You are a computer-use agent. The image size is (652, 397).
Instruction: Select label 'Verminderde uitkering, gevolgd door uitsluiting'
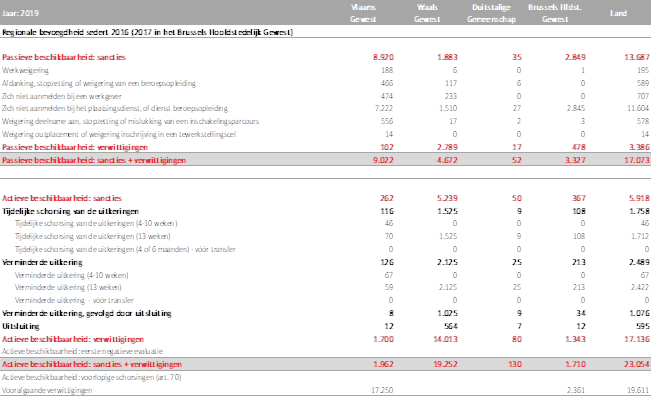pyautogui.click(x=86, y=313)
